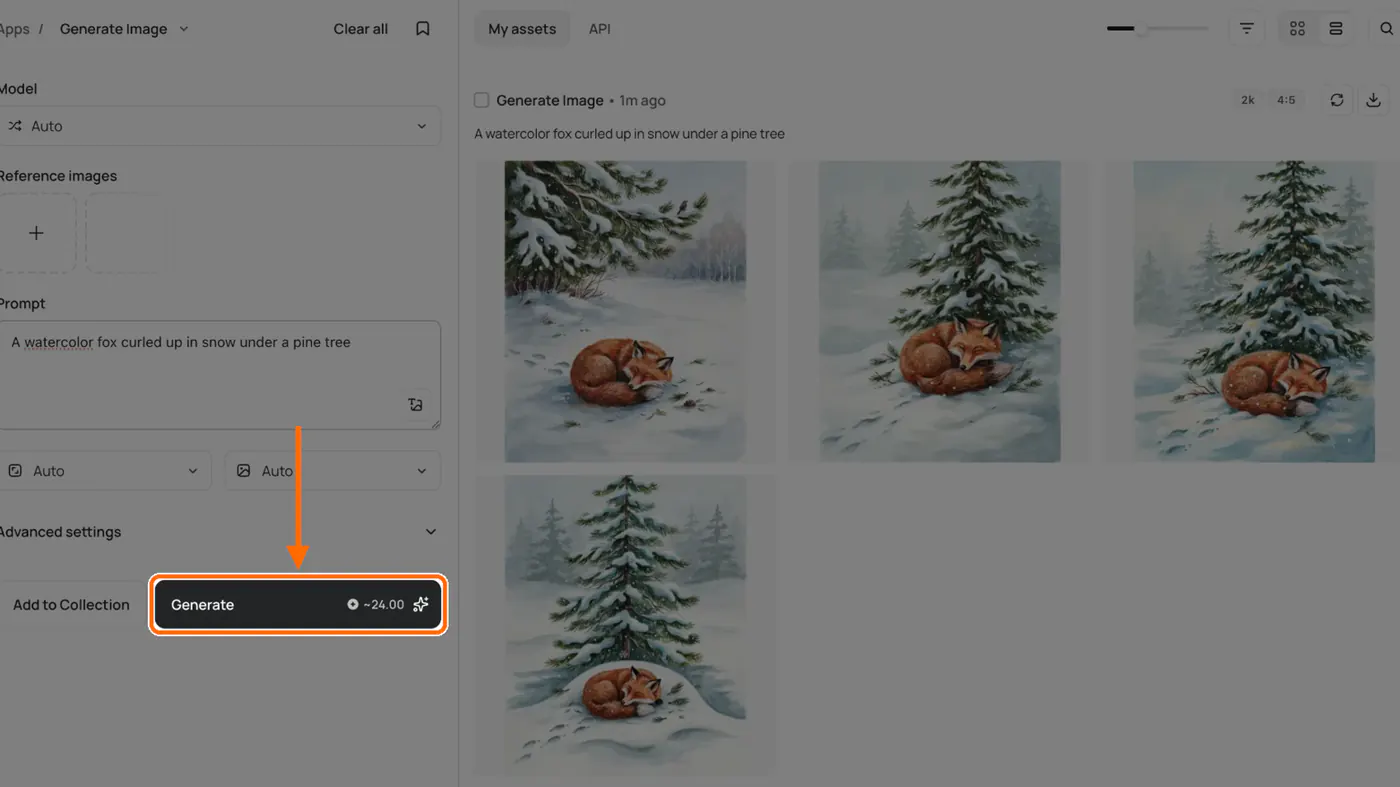The width and height of the screenshot is (1400, 787).
Task: Click the sparkle icon on Generate button
Action: [x=421, y=604]
